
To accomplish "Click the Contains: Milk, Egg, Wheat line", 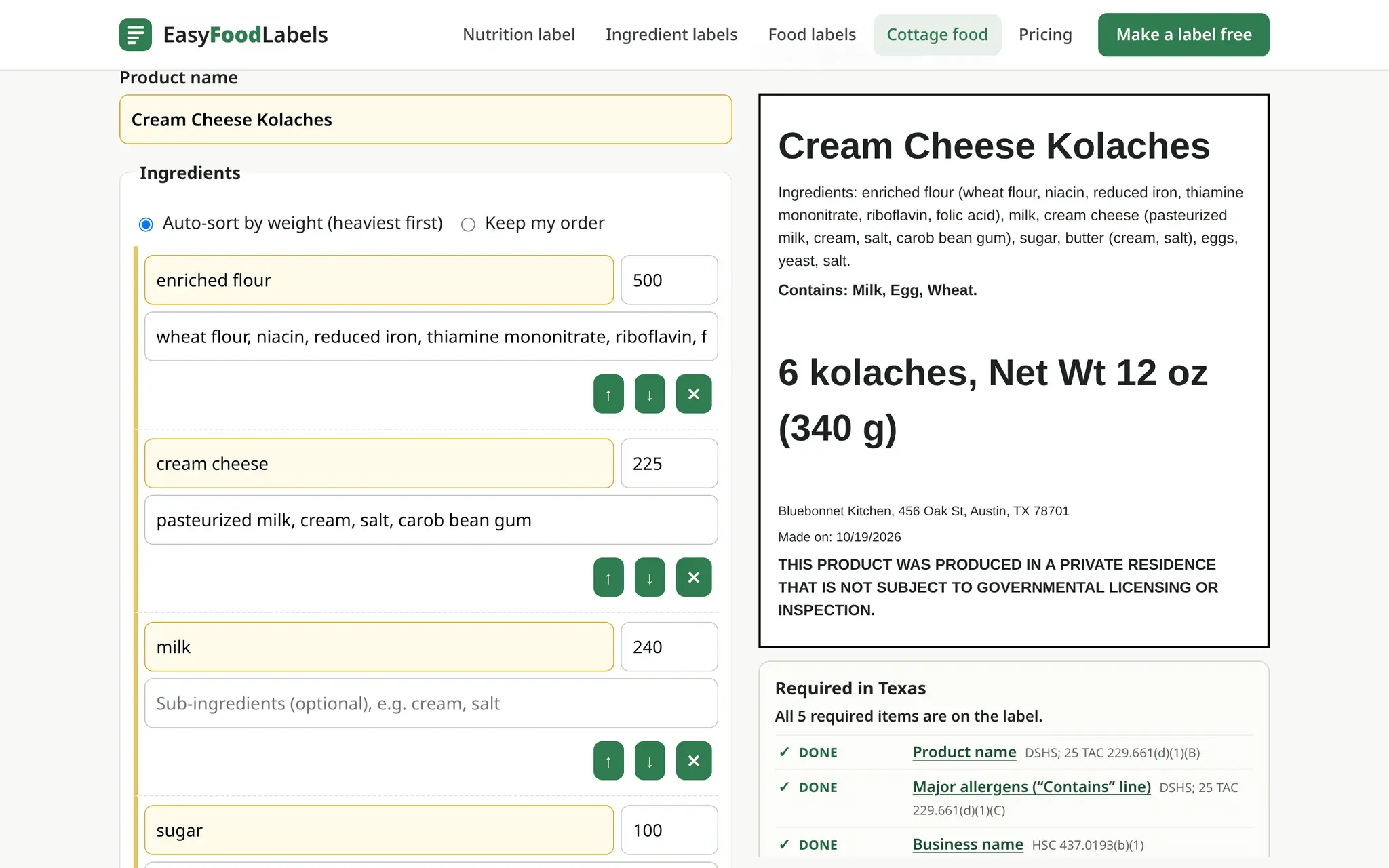I will point(878,290).
